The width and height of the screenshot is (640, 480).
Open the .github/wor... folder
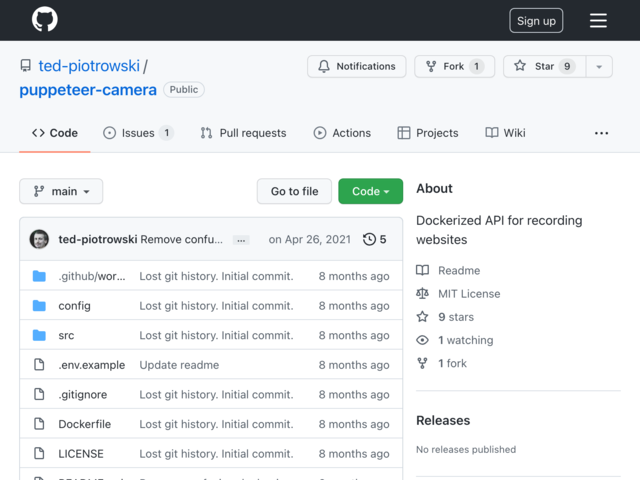coord(92,276)
